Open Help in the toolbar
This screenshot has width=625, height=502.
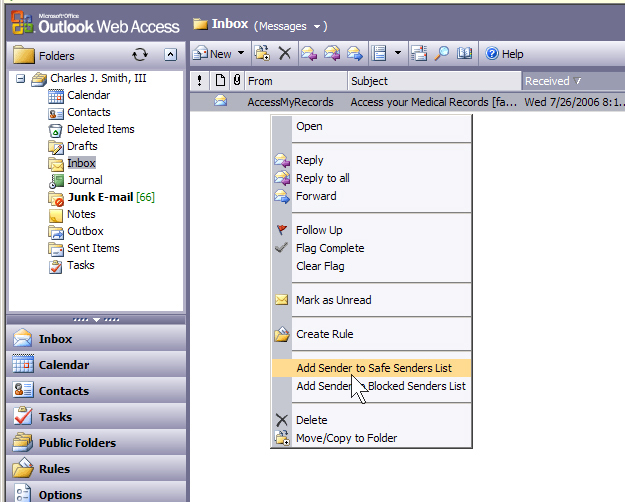(x=504, y=54)
